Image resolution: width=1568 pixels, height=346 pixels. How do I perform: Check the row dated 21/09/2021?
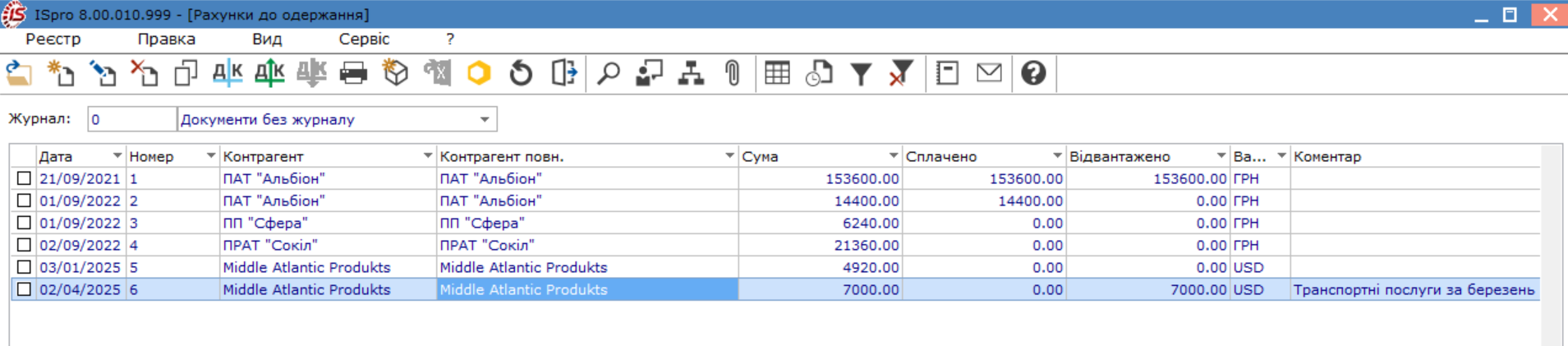[24, 178]
